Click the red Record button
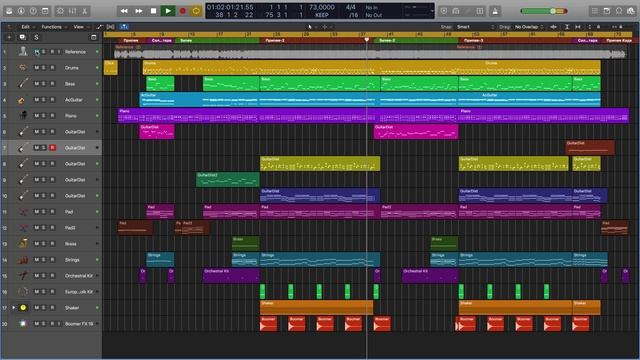Screen dimensions: 640x360 coord(182,11)
